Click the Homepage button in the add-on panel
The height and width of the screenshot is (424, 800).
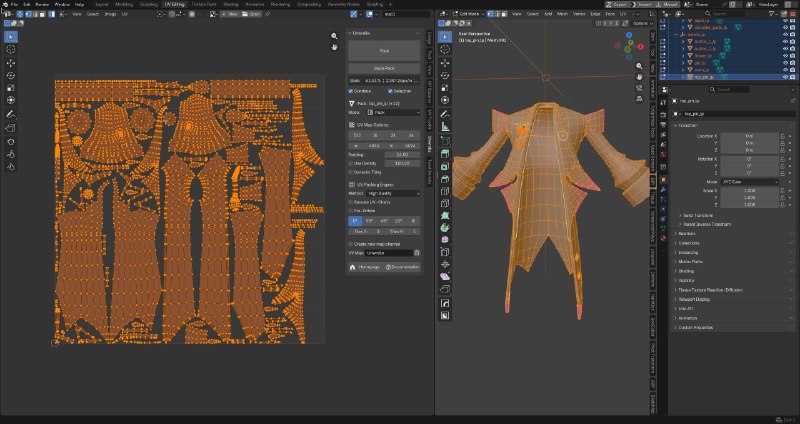click(365, 267)
